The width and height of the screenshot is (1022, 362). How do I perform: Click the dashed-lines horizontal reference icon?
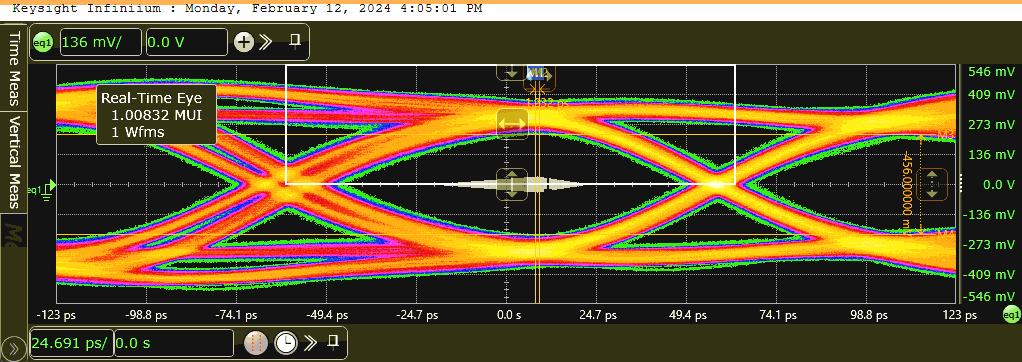point(256,342)
